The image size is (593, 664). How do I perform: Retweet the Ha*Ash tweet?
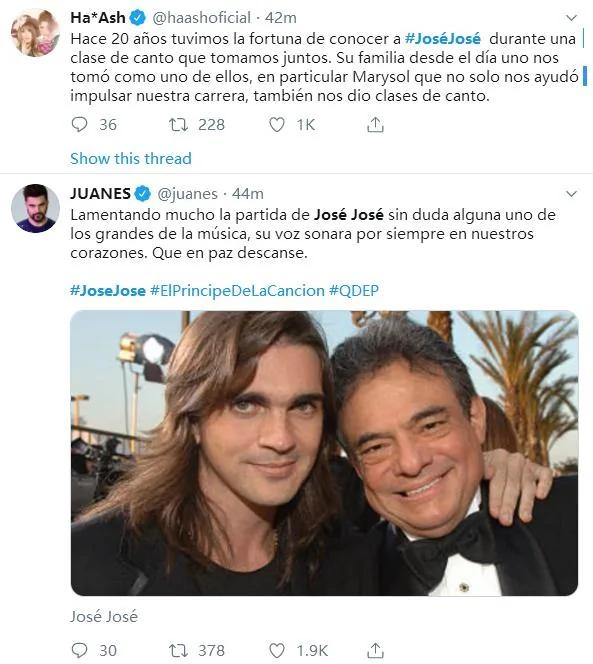pos(178,124)
